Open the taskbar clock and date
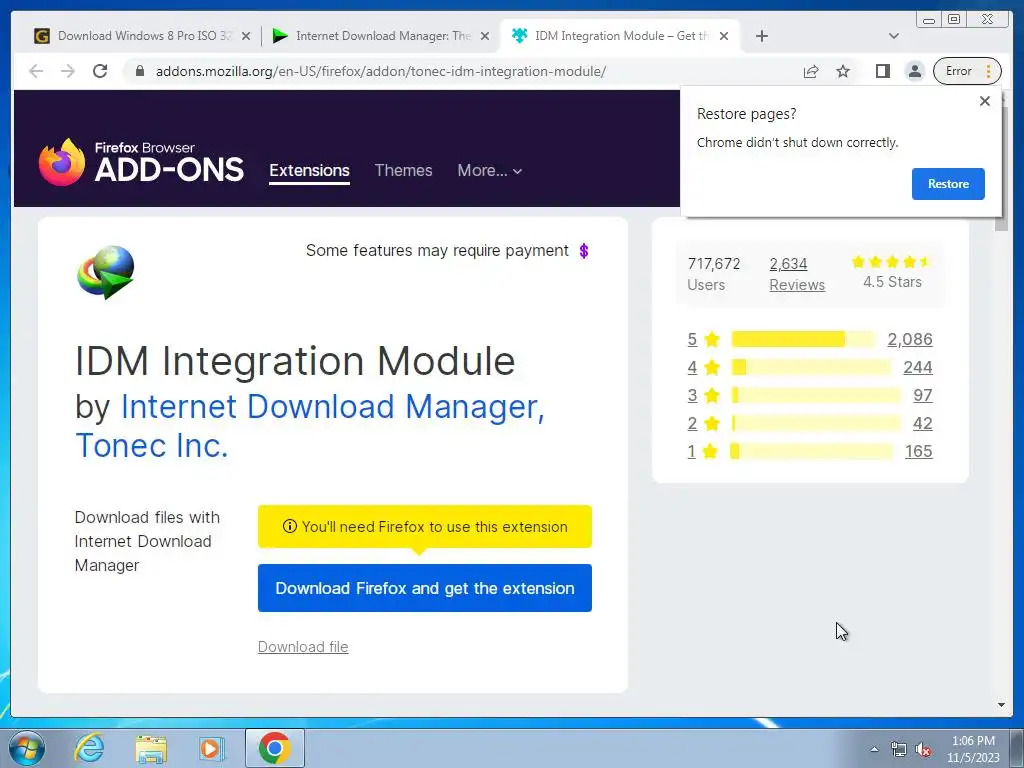Screen dimensions: 1024x768 click(973, 749)
